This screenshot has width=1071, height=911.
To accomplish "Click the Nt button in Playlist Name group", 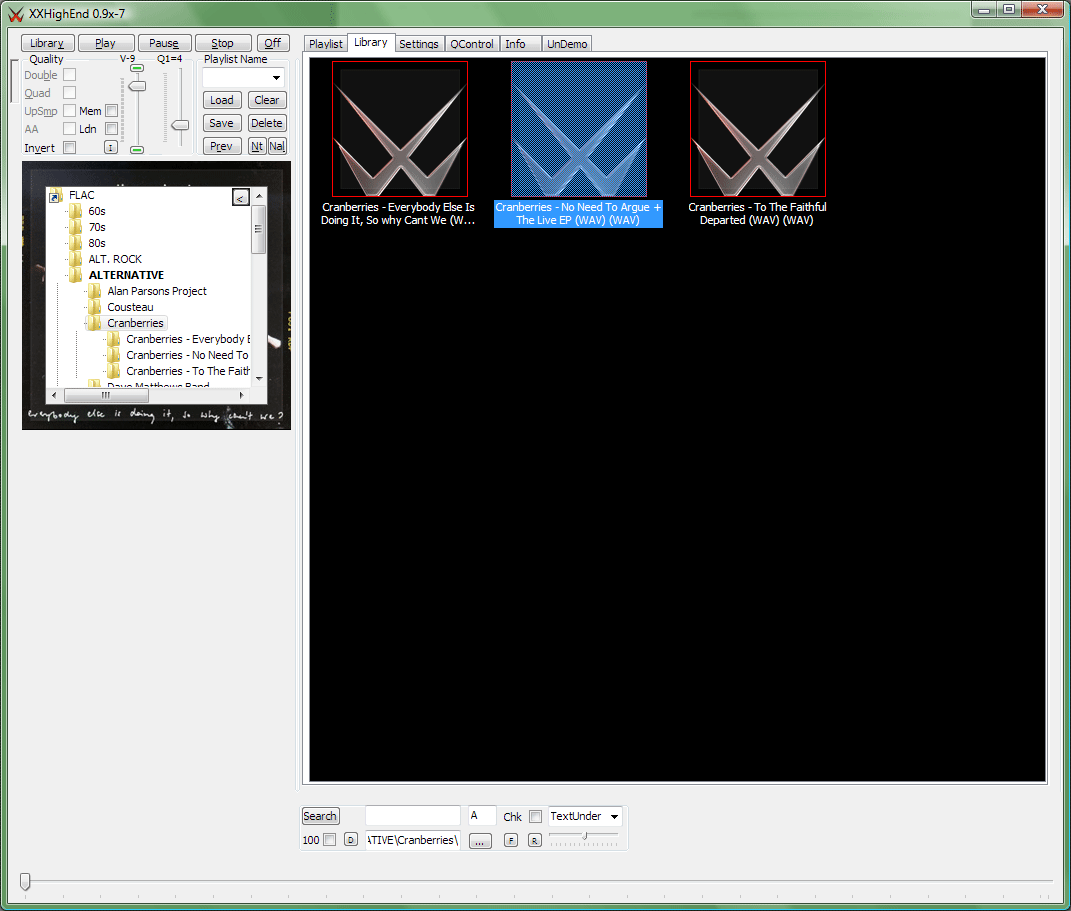I will (257, 146).
